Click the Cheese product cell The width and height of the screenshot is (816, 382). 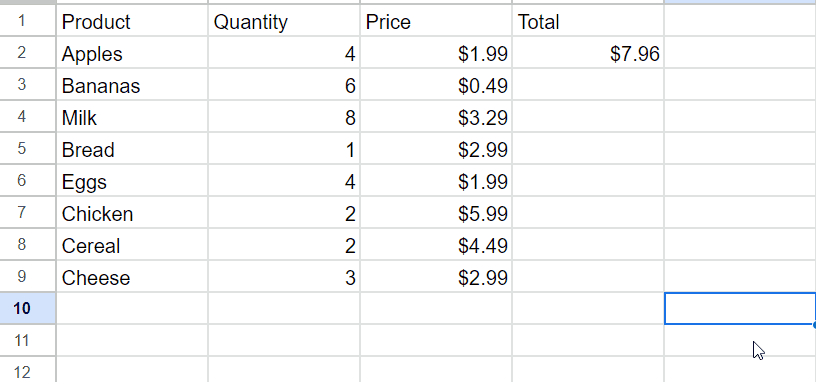132,277
